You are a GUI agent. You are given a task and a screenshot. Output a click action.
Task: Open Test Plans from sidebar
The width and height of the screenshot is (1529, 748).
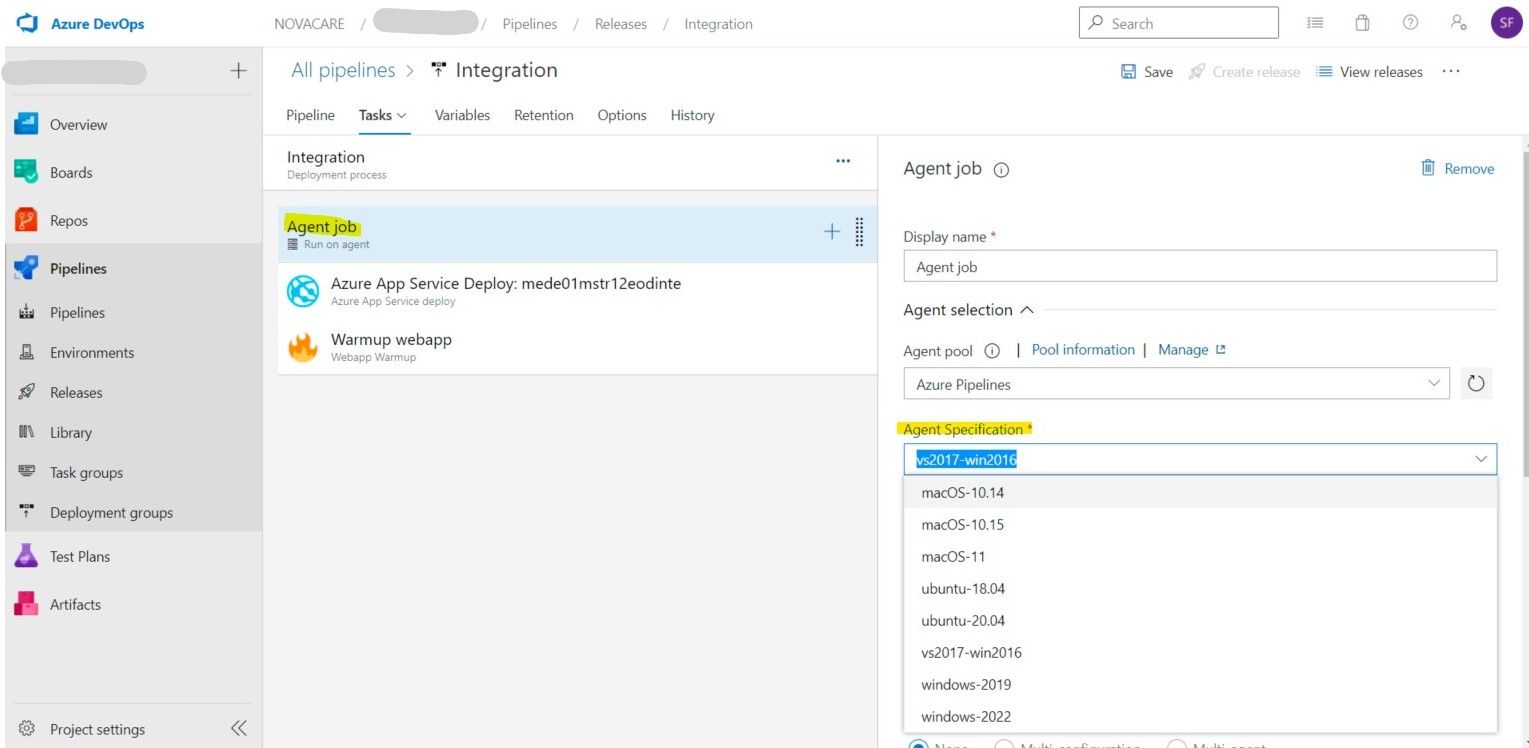(80, 556)
